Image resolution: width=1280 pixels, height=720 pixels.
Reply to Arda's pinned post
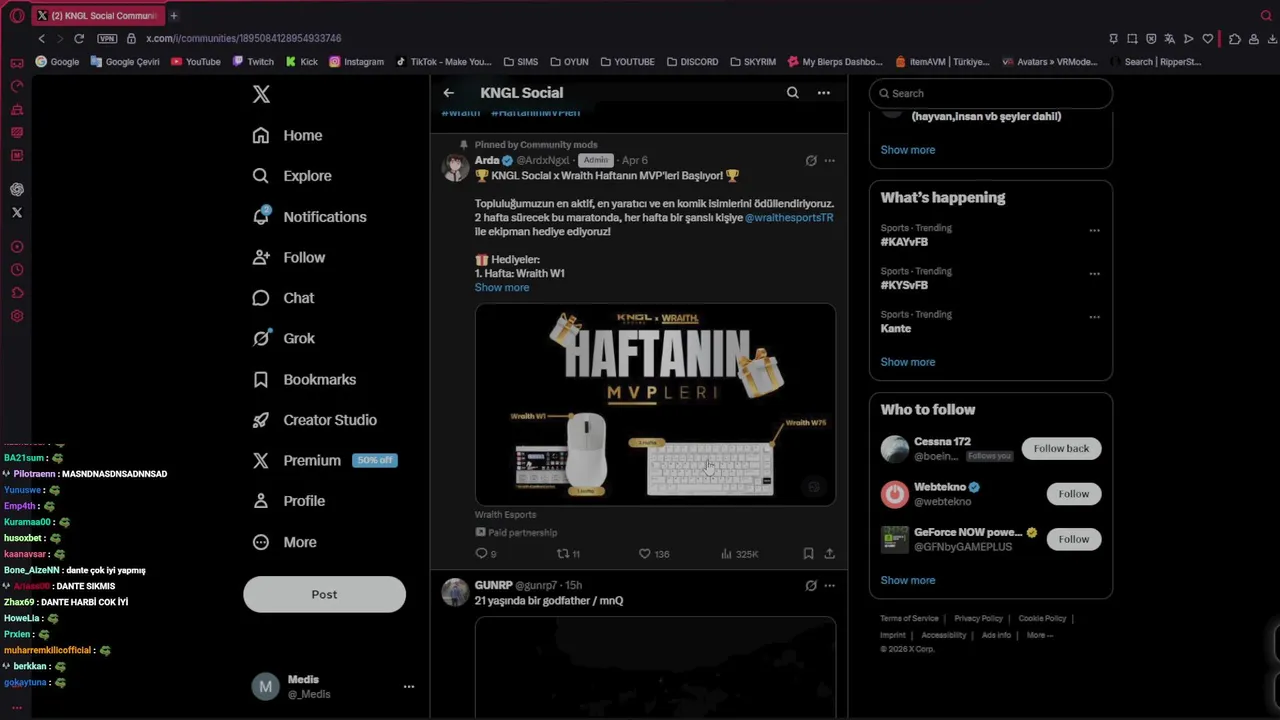pyautogui.click(x=486, y=554)
